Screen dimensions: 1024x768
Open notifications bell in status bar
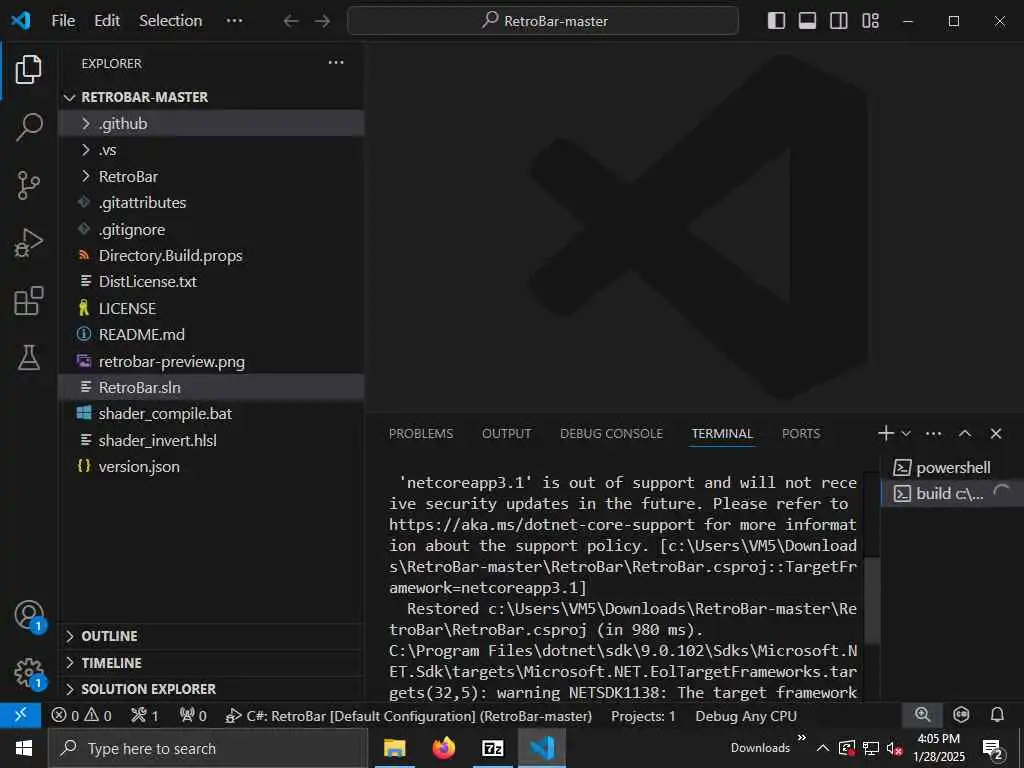(x=997, y=715)
